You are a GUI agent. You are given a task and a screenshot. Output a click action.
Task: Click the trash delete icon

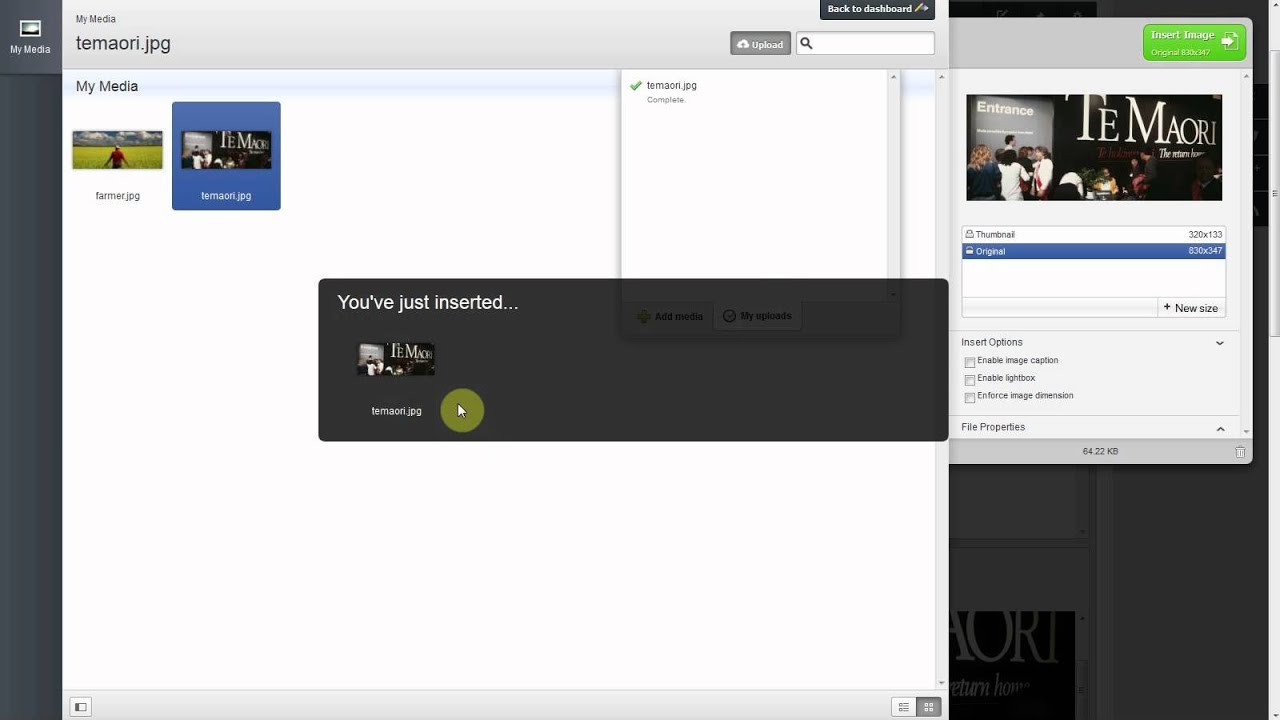pos(1240,452)
